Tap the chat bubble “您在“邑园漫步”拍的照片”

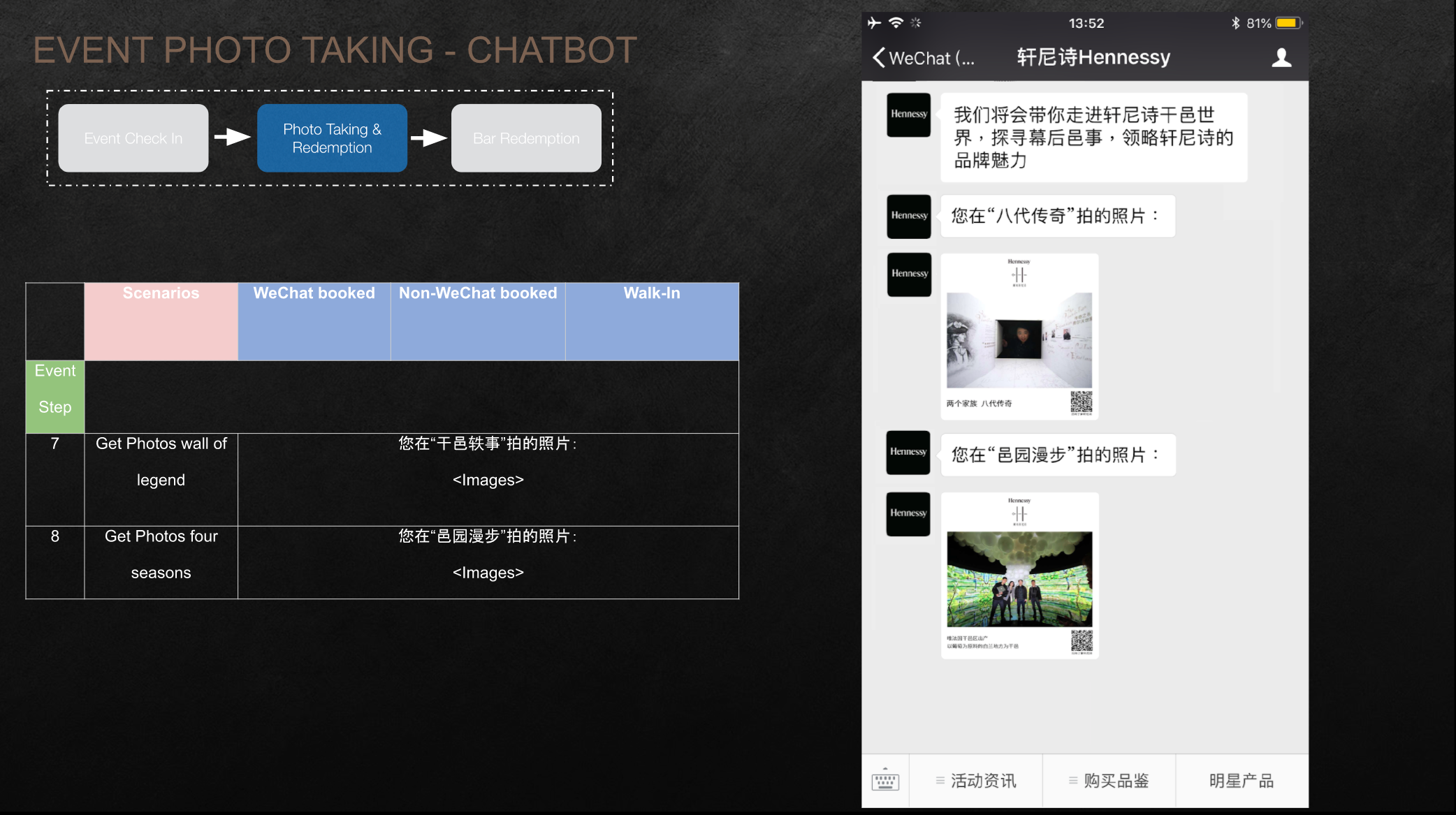click(1058, 455)
